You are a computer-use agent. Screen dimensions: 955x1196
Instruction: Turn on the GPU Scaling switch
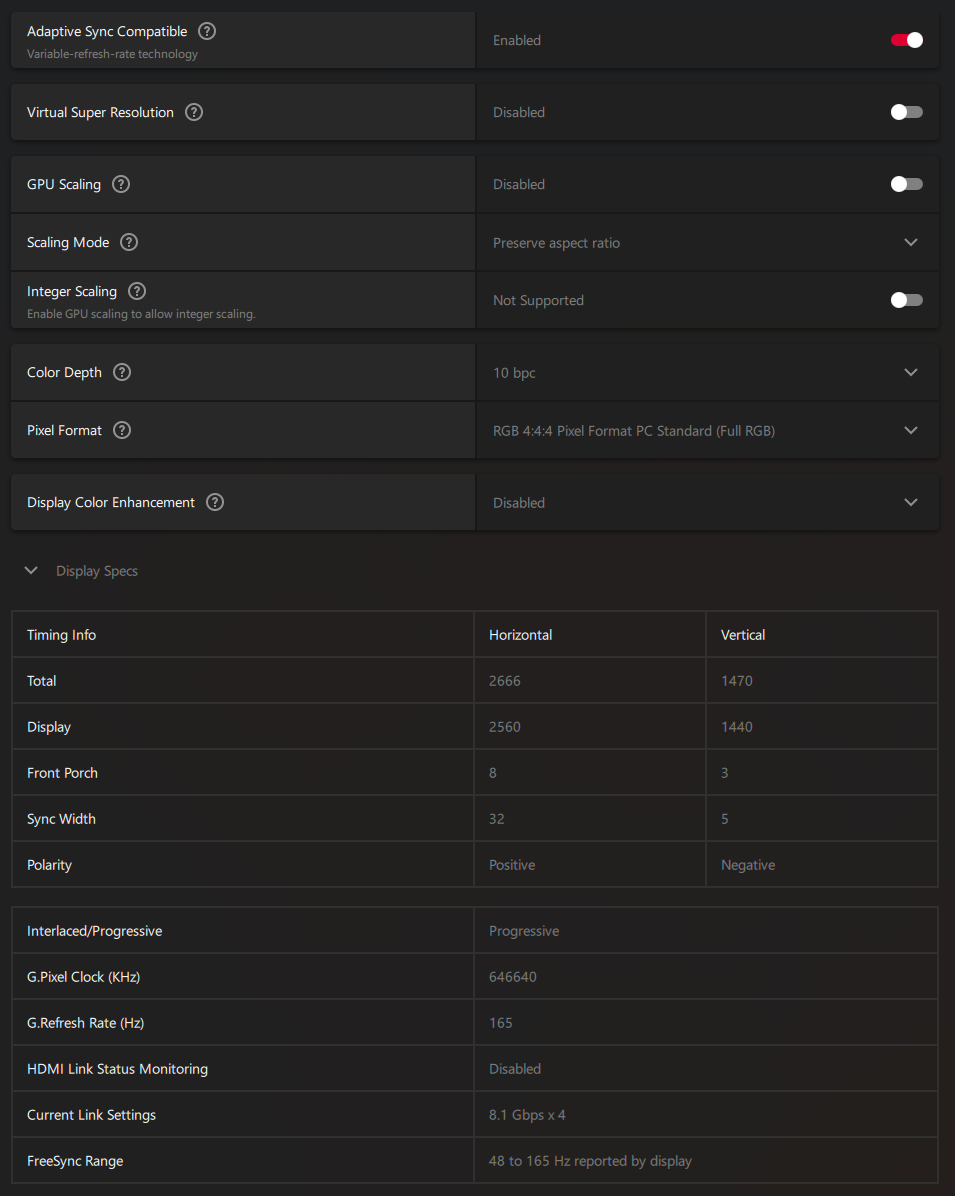click(906, 184)
